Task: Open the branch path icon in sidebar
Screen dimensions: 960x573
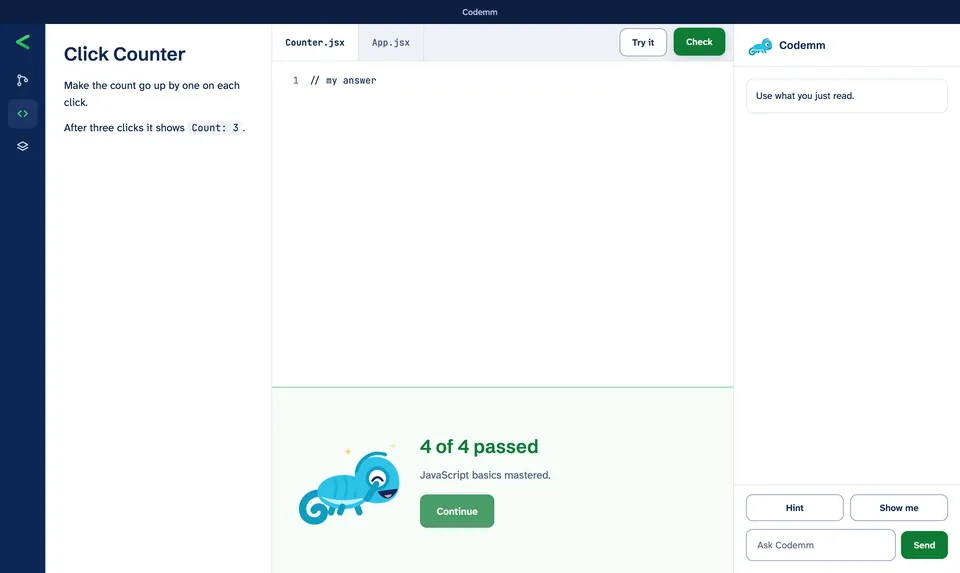Action: pos(23,80)
